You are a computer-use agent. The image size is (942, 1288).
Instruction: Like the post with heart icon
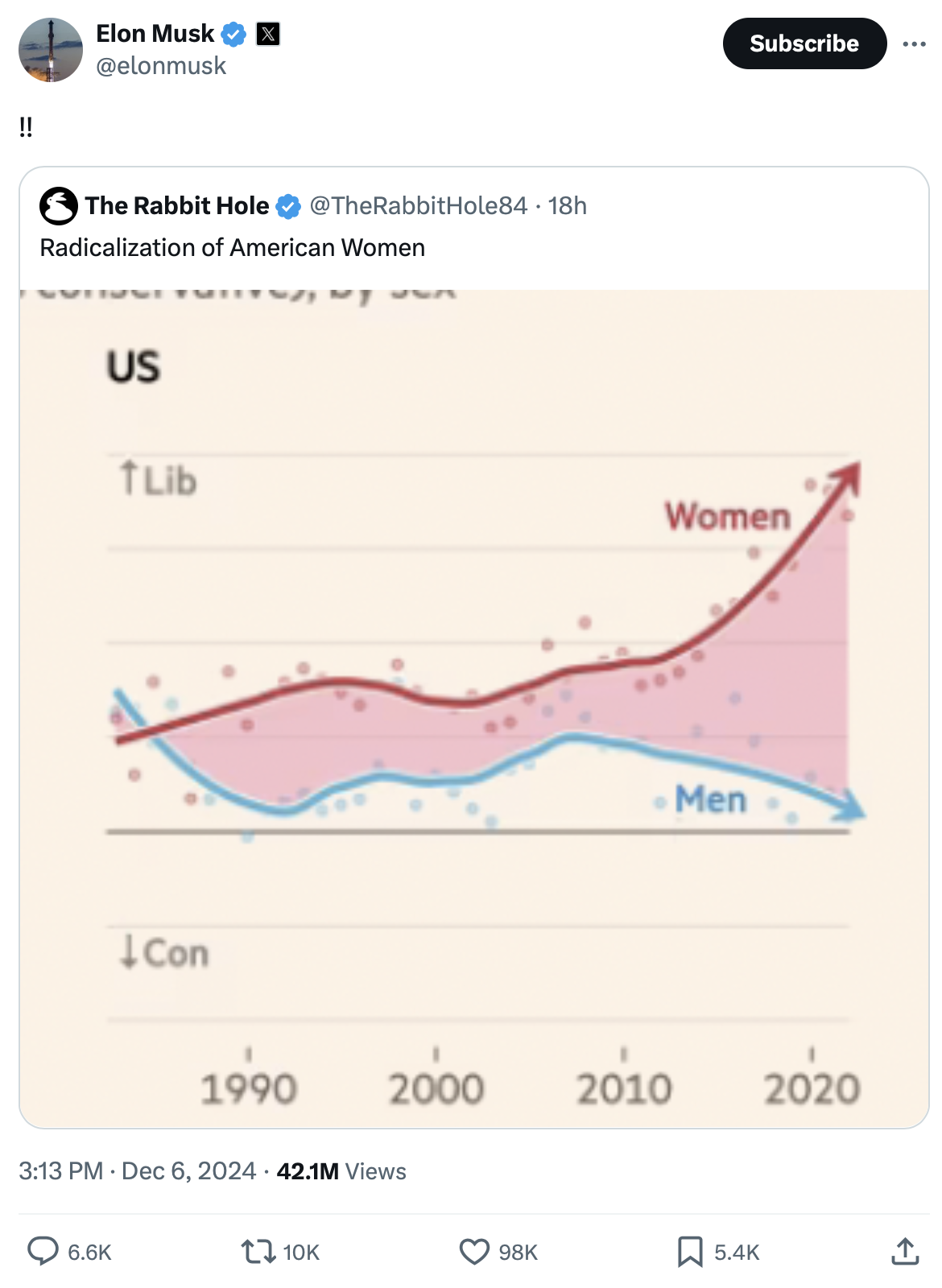(474, 1251)
